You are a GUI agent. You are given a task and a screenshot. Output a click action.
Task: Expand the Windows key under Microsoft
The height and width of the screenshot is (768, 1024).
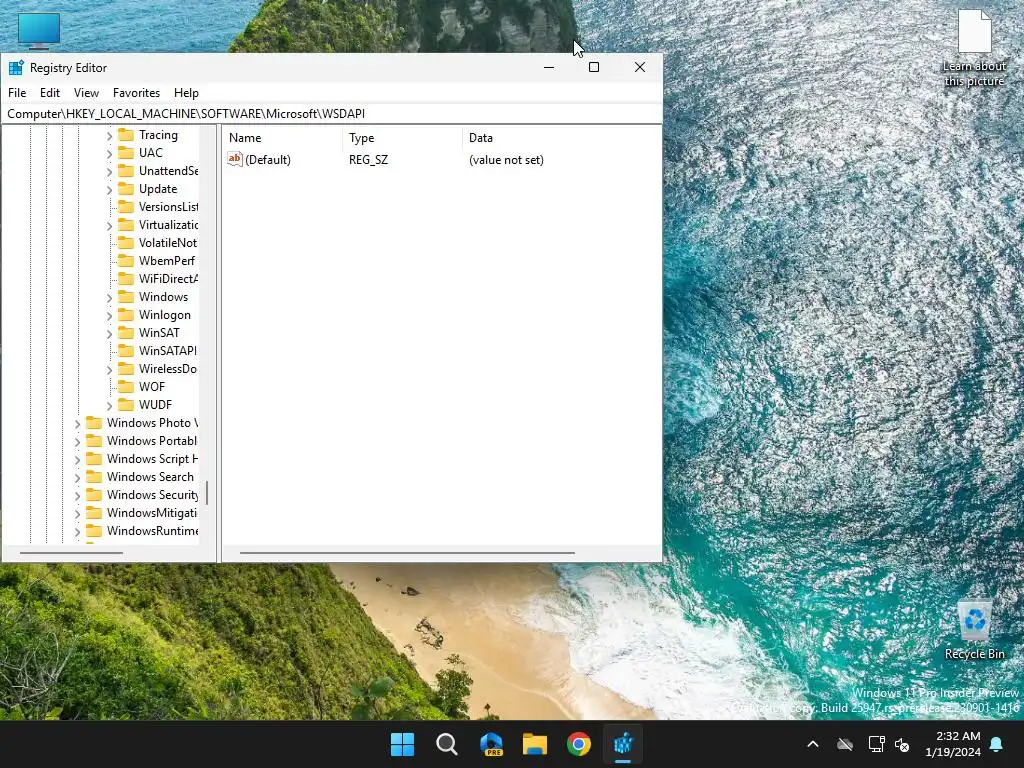tap(109, 297)
